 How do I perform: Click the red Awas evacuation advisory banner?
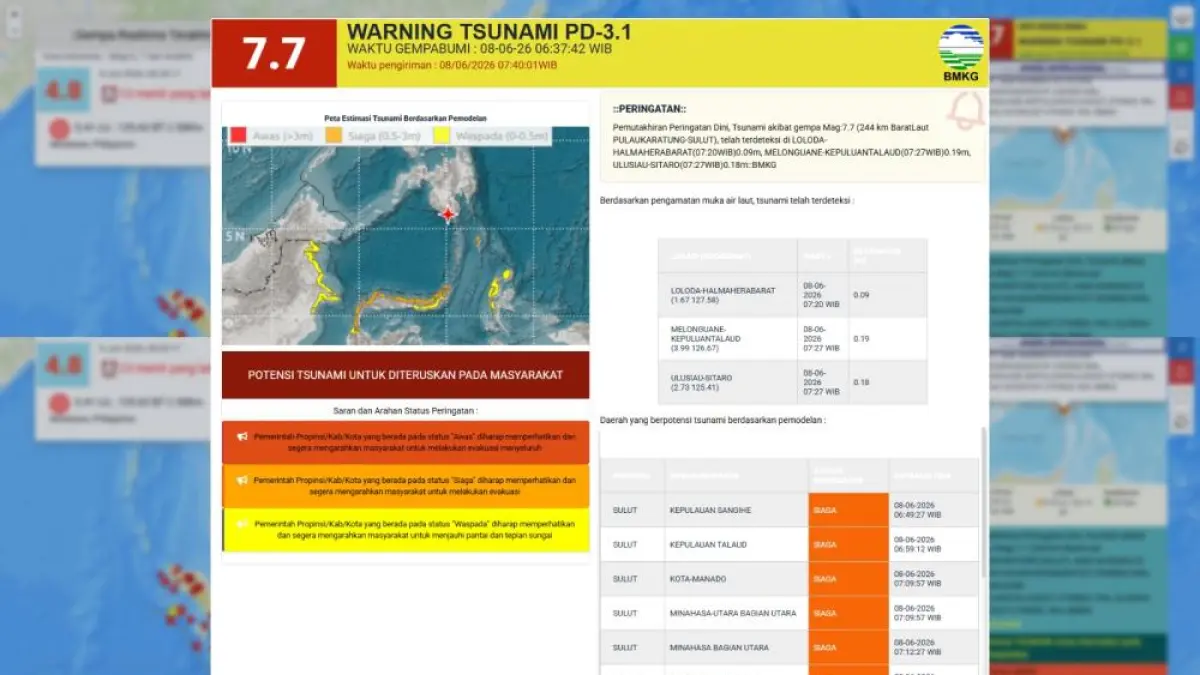pos(405,442)
